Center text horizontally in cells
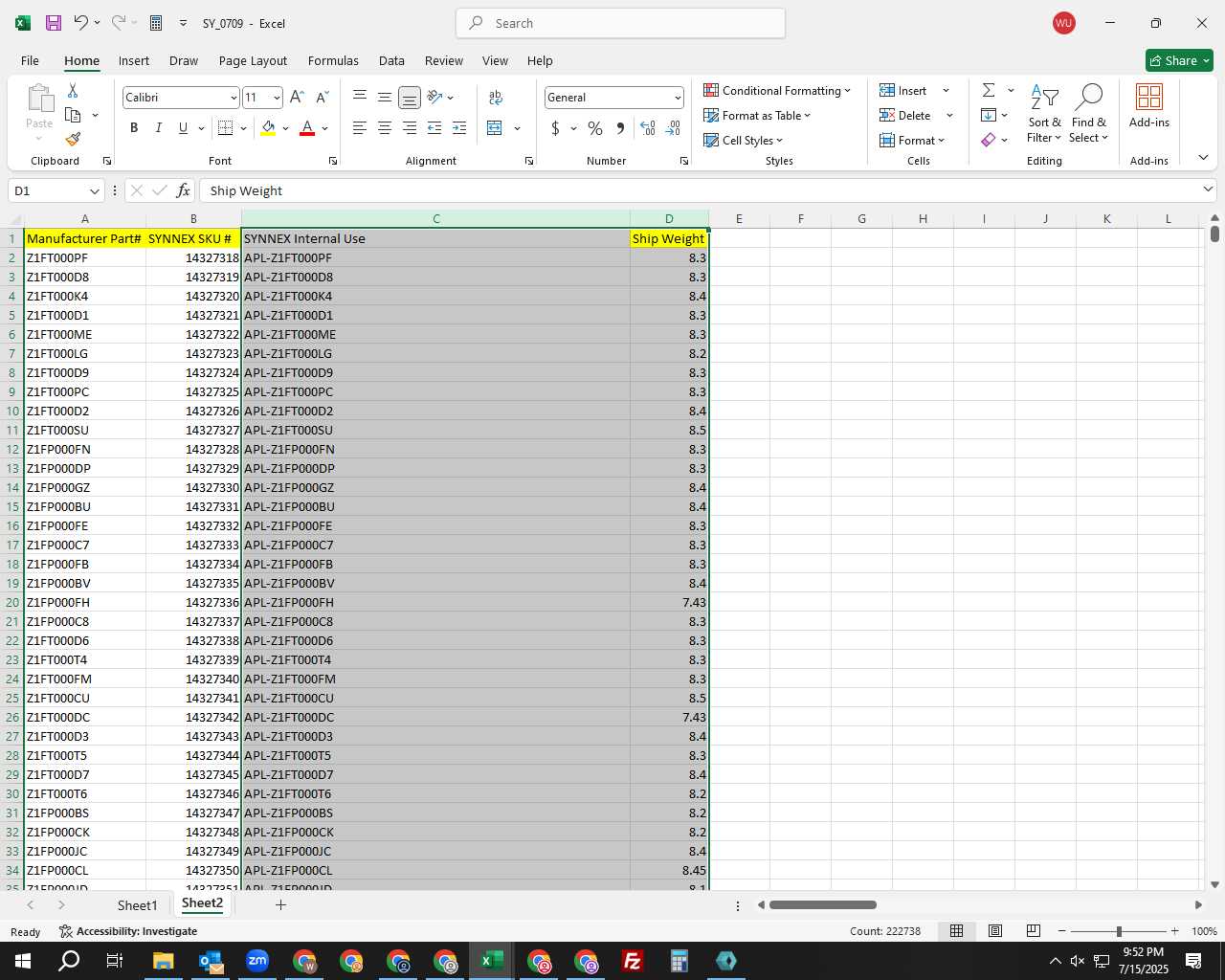This screenshot has height=980, width=1225. tap(385, 128)
